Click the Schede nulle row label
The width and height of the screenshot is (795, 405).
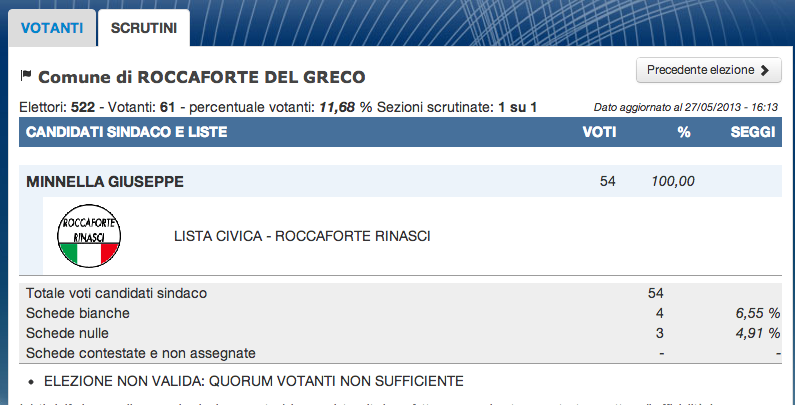[67, 333]
